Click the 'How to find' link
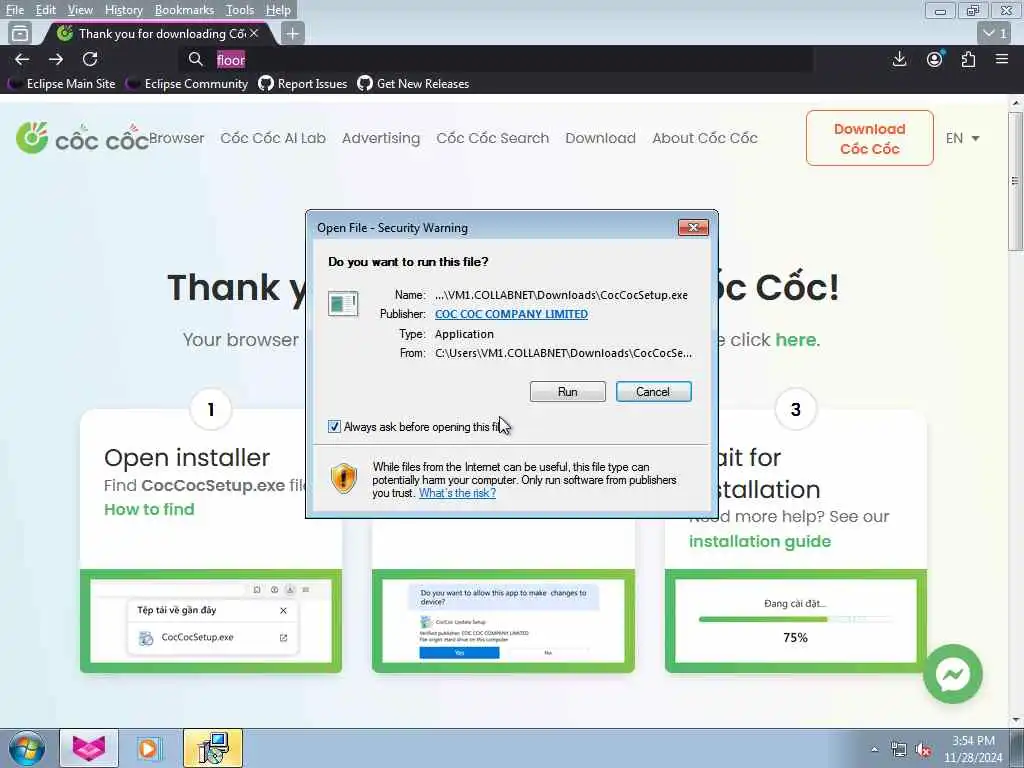This screenshot has height=768, width=1024. point(149,509)
